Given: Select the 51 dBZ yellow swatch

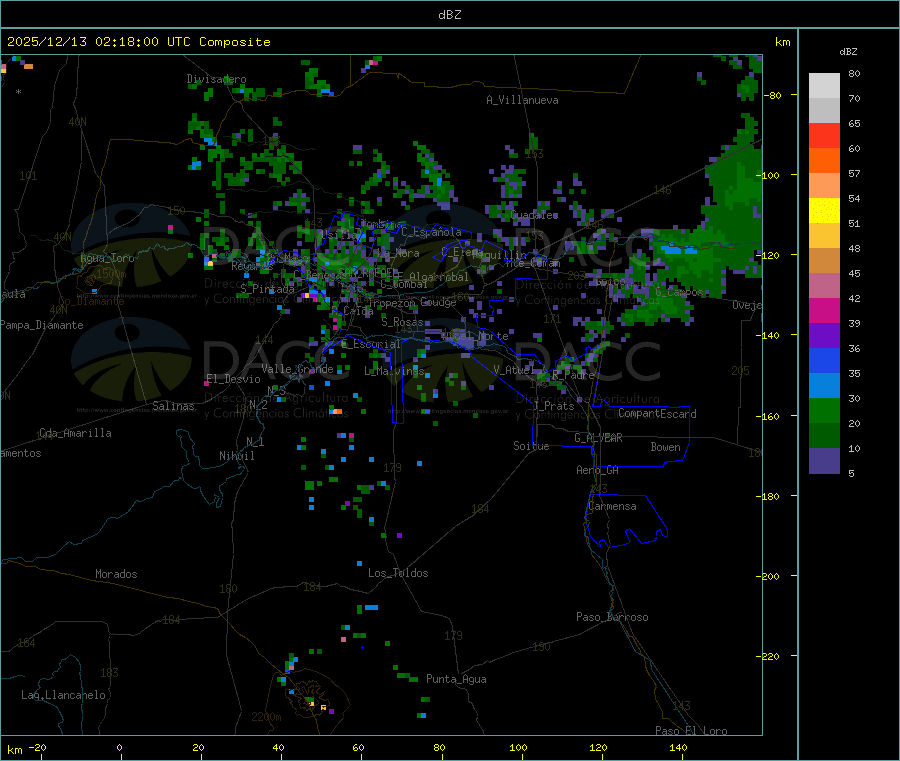Looking at the screenshot, I should click(x=824, y=211).
